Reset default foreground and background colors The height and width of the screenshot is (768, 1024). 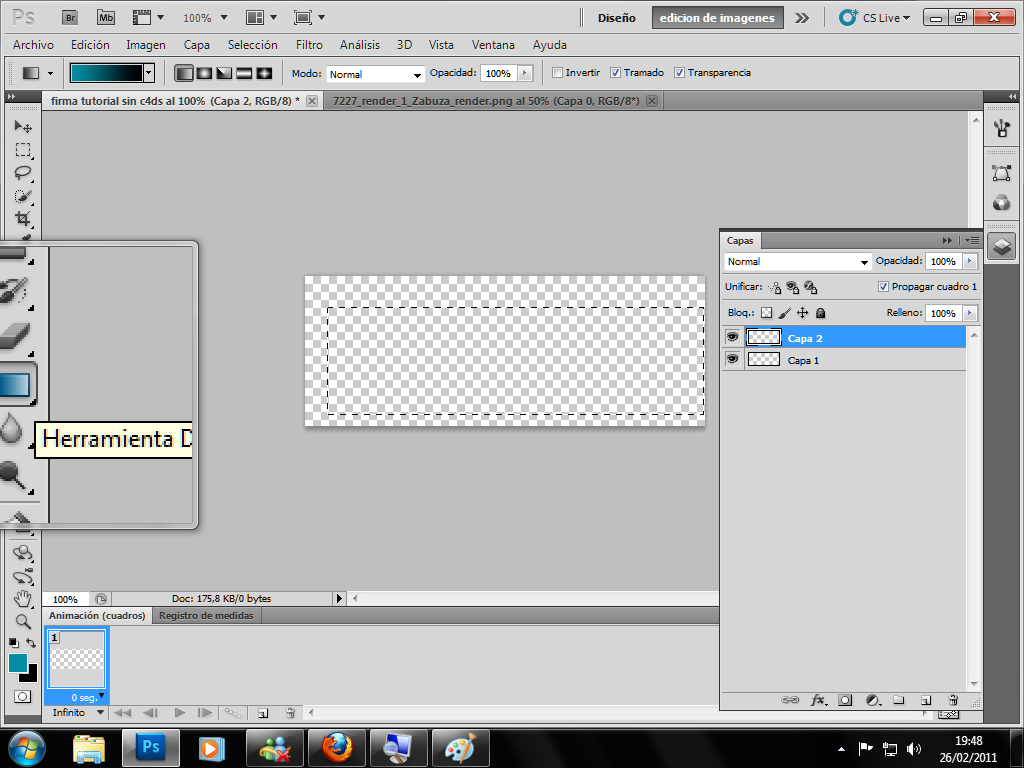pyautogui.click(x=14, y=643)
